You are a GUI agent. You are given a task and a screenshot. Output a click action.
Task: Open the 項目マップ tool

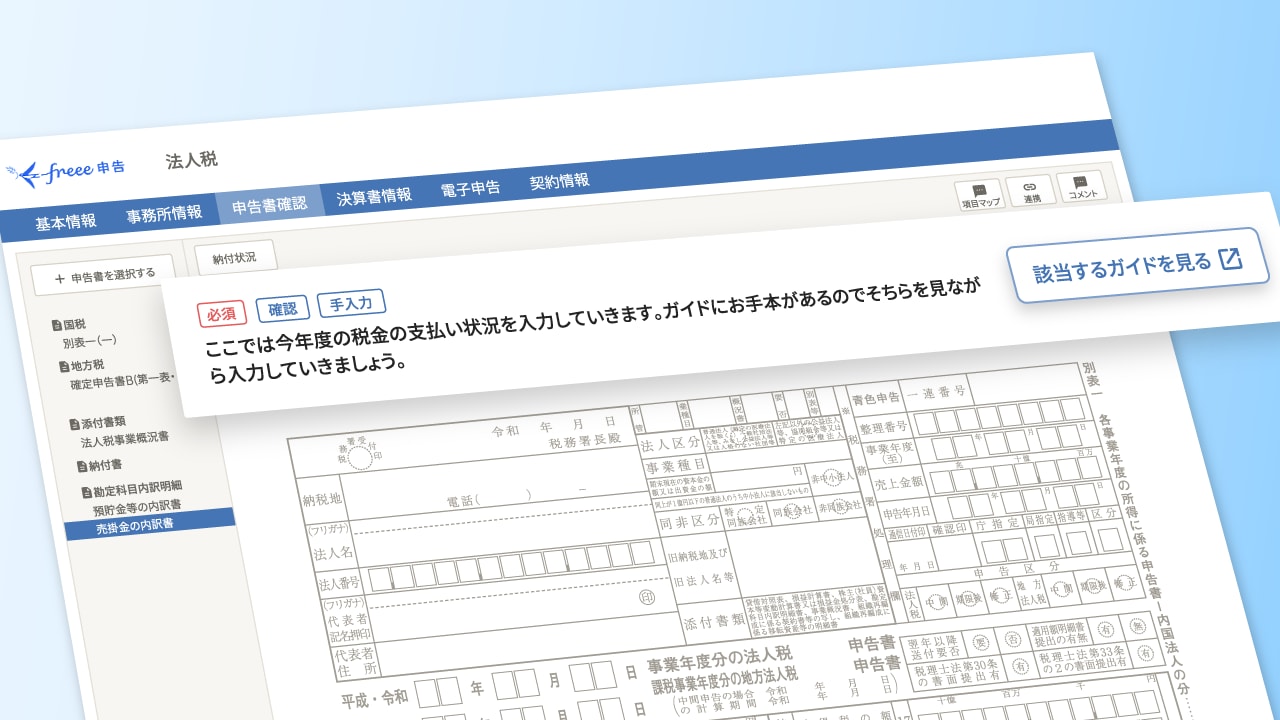point(979,194)
